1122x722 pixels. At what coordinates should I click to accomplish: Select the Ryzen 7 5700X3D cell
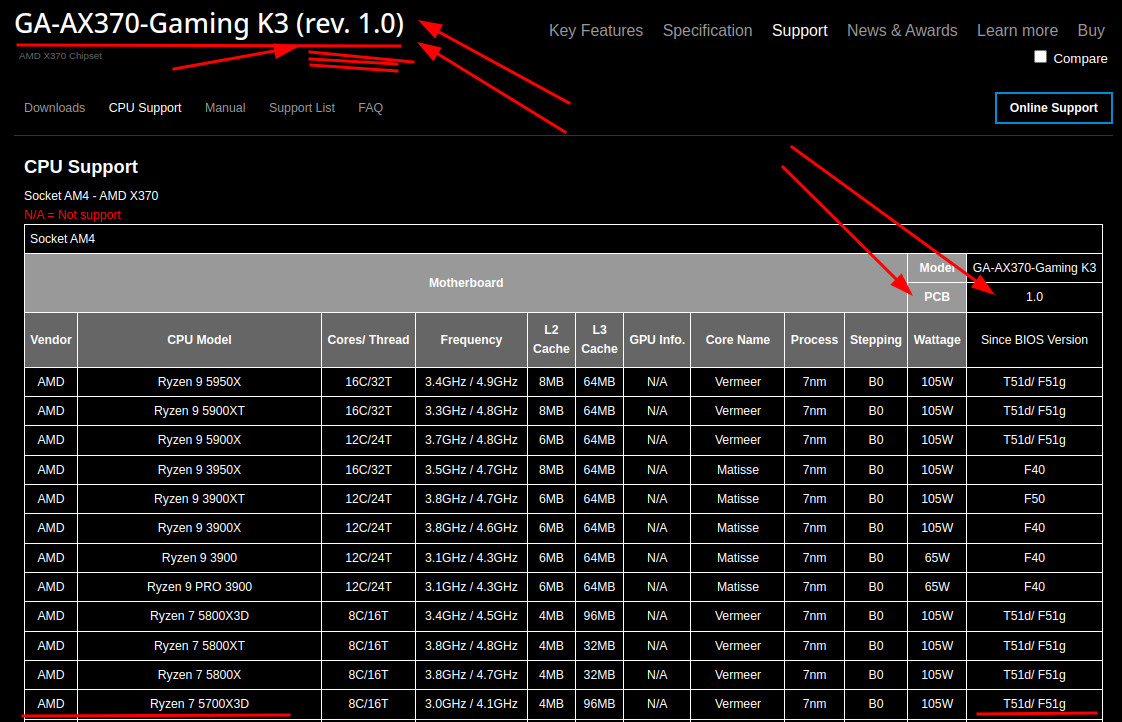tap(199, 704)
